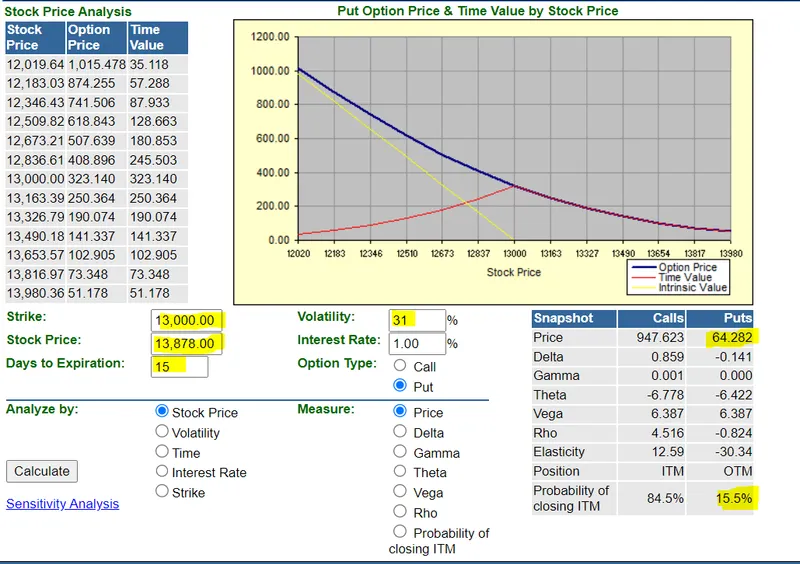Set Analyze by to Time

[x=162, y=452]
